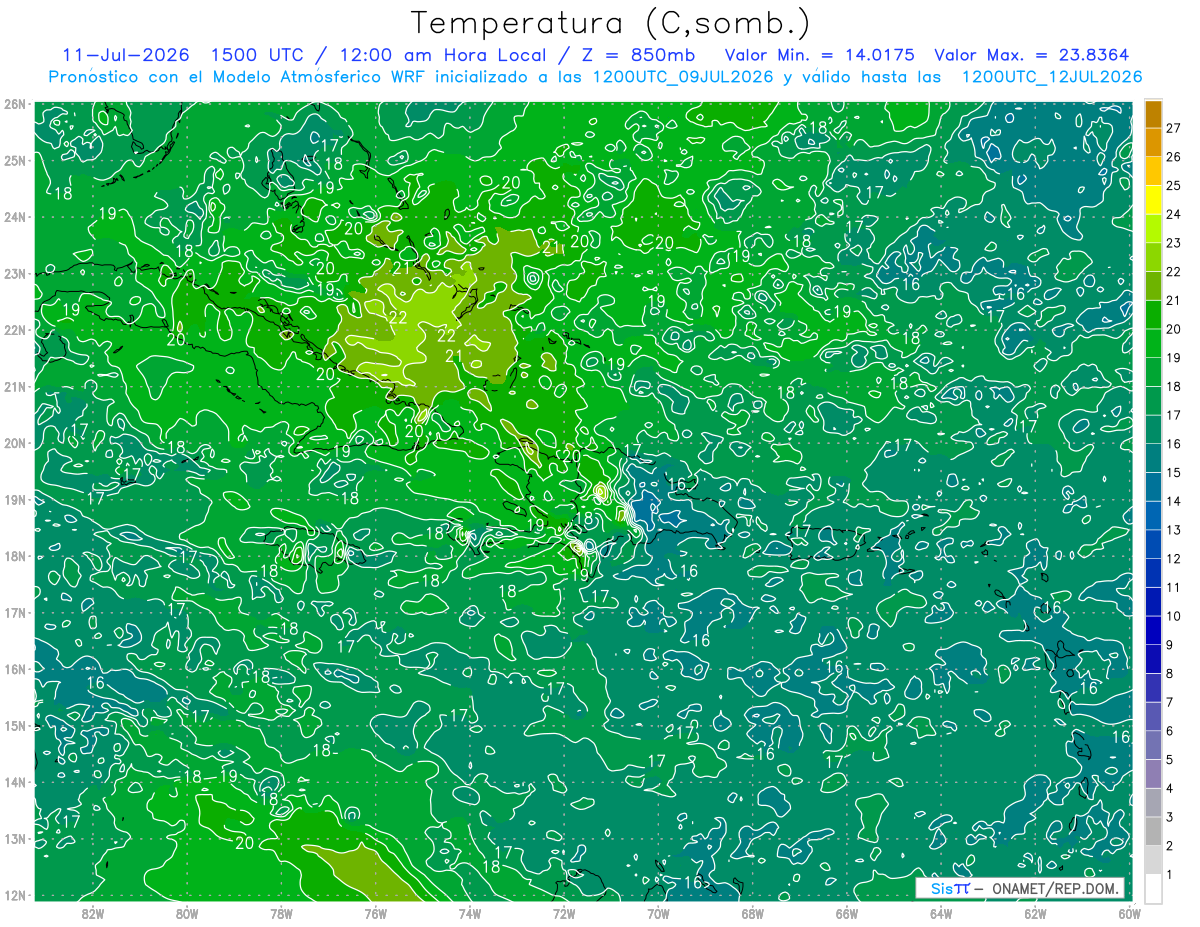
Task: Click the color legend label '6'
Action: pos(1170,731)
